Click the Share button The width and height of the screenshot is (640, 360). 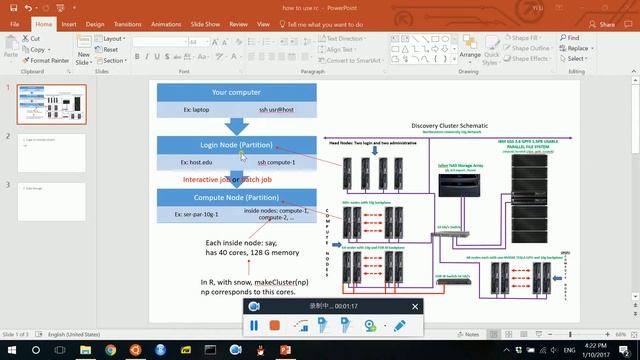point(602,24)
